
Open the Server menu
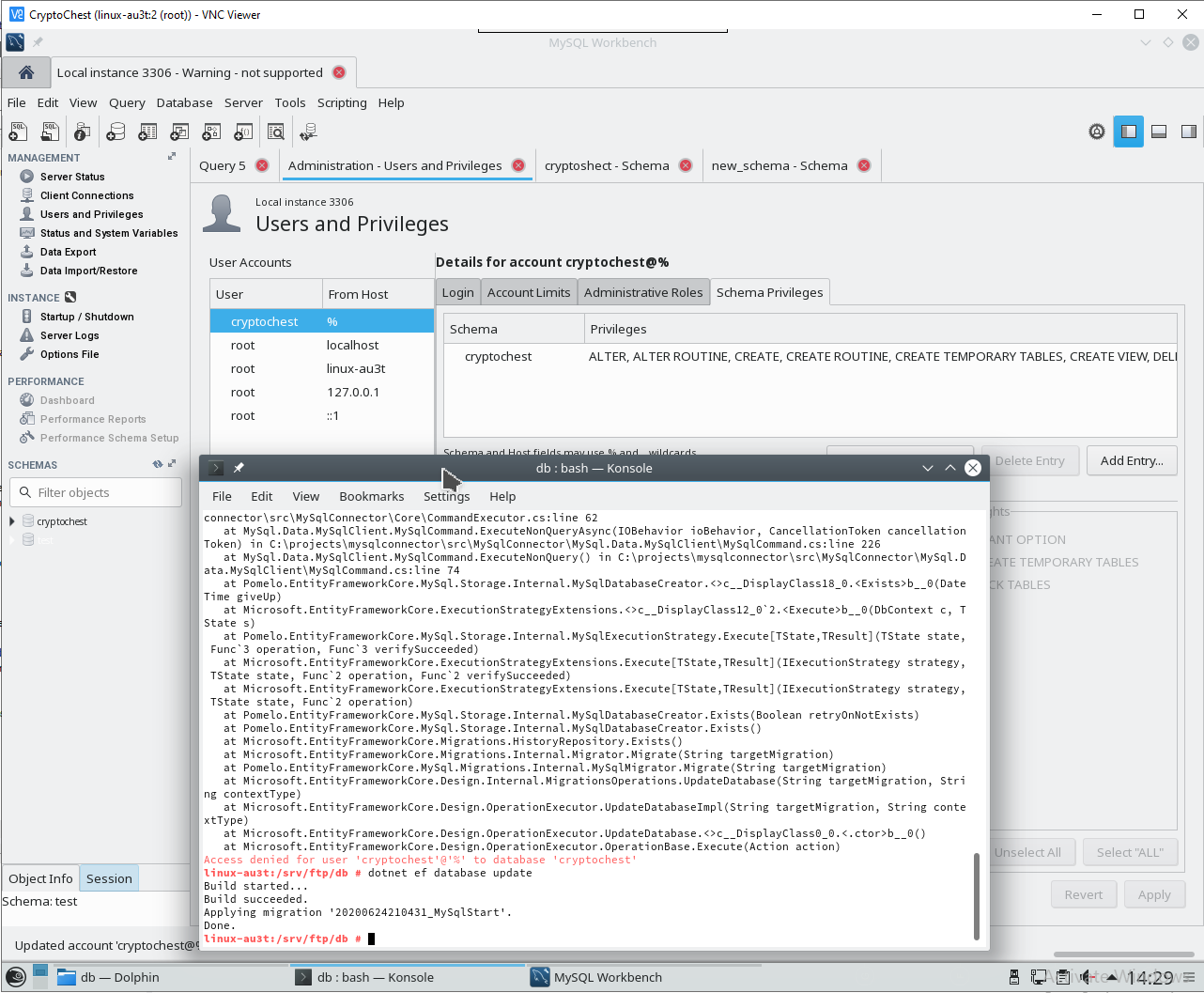[x=243, y=102]
